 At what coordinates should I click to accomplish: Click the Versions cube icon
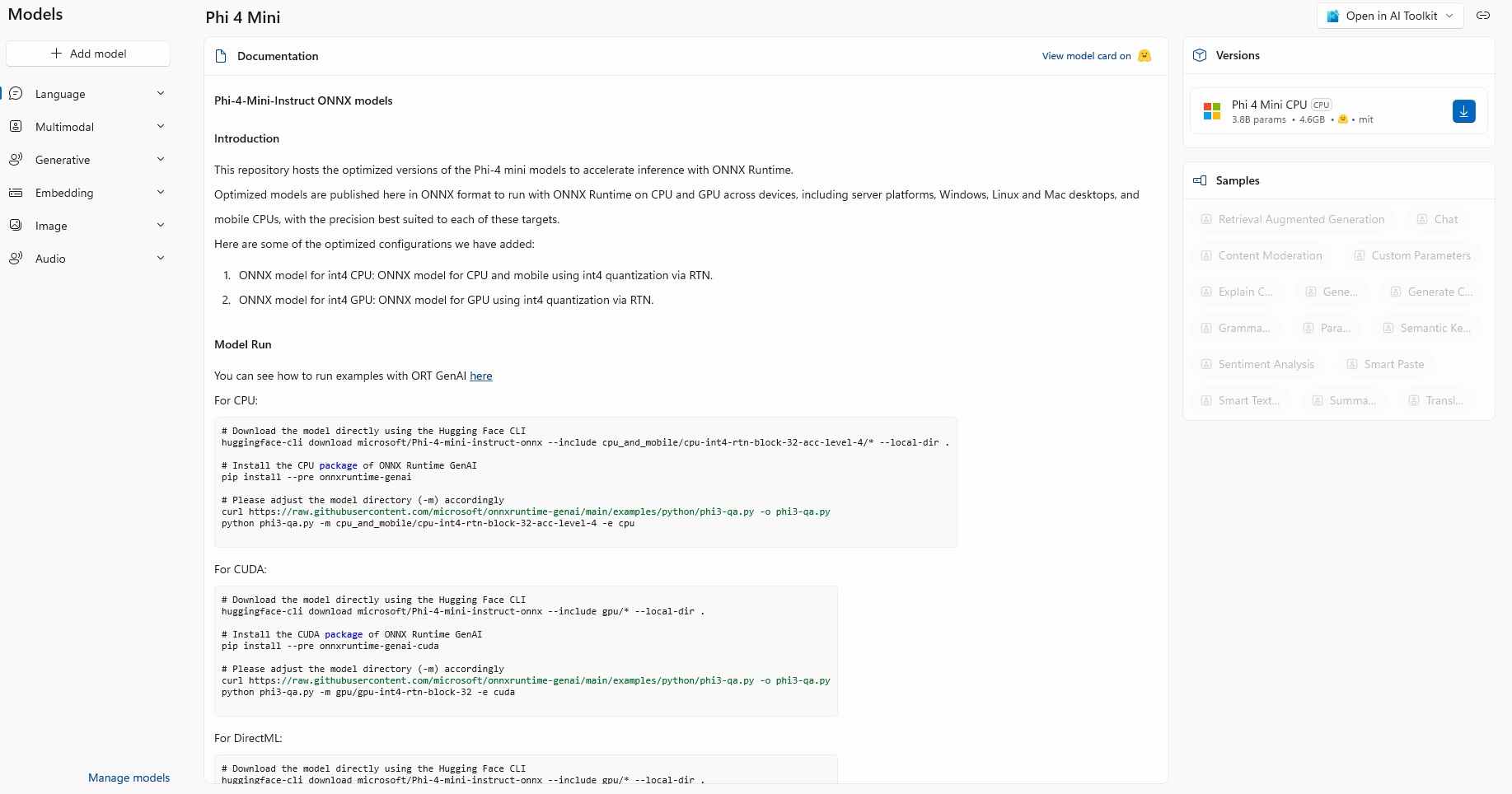(1200, 55)
